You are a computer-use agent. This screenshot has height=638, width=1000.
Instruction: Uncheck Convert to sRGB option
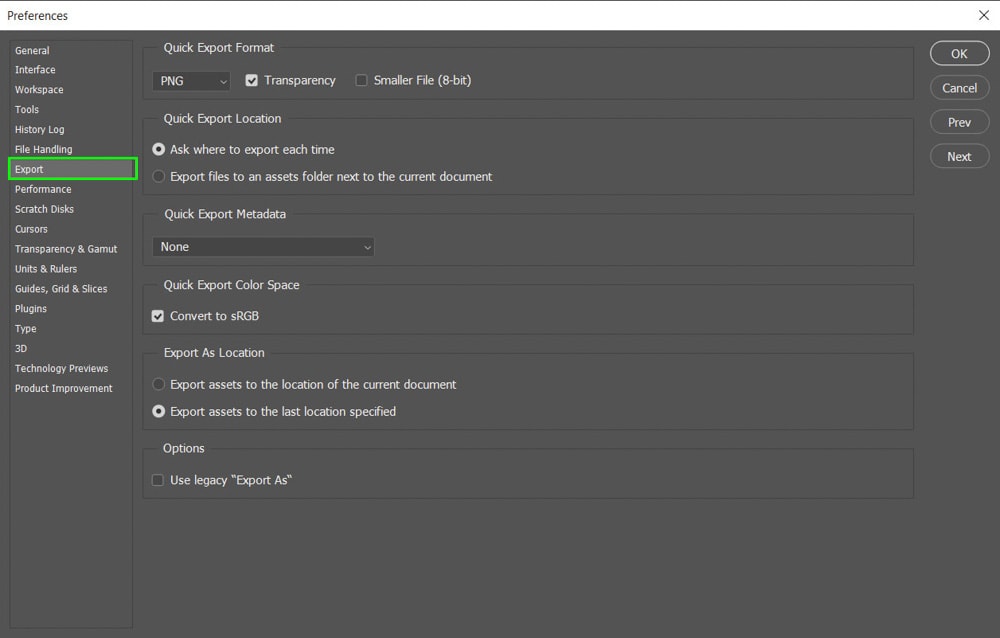[x=158, y=316]
